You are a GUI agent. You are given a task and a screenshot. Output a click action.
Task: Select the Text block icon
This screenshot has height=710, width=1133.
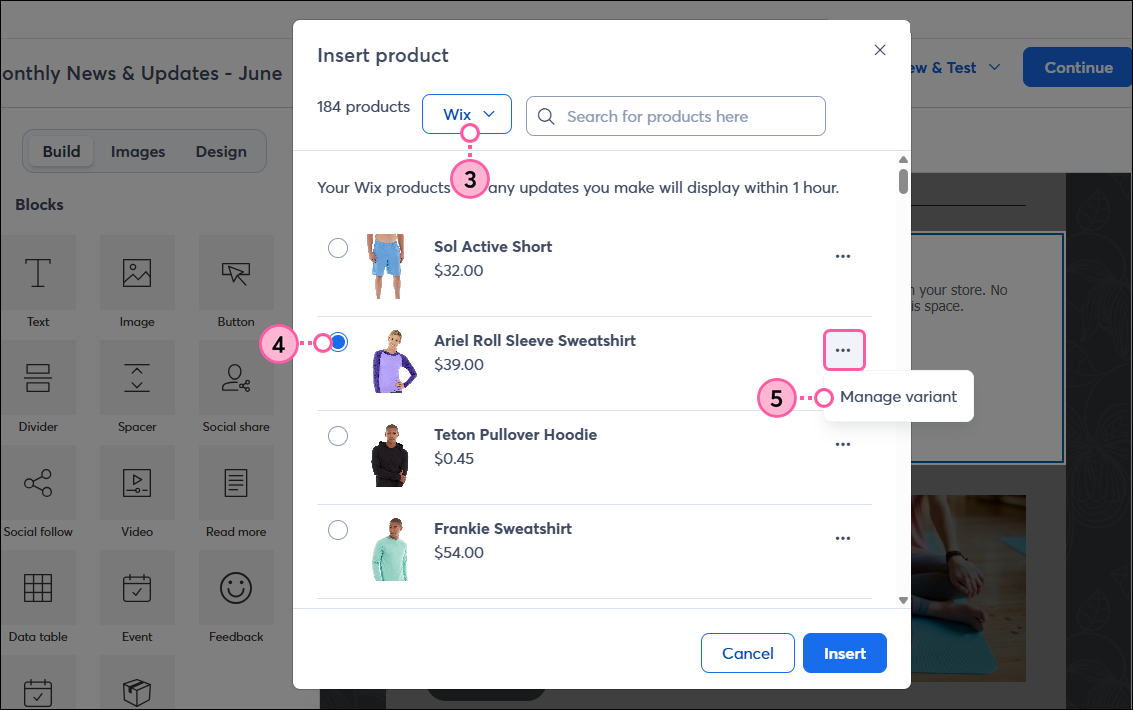point(38,272)
